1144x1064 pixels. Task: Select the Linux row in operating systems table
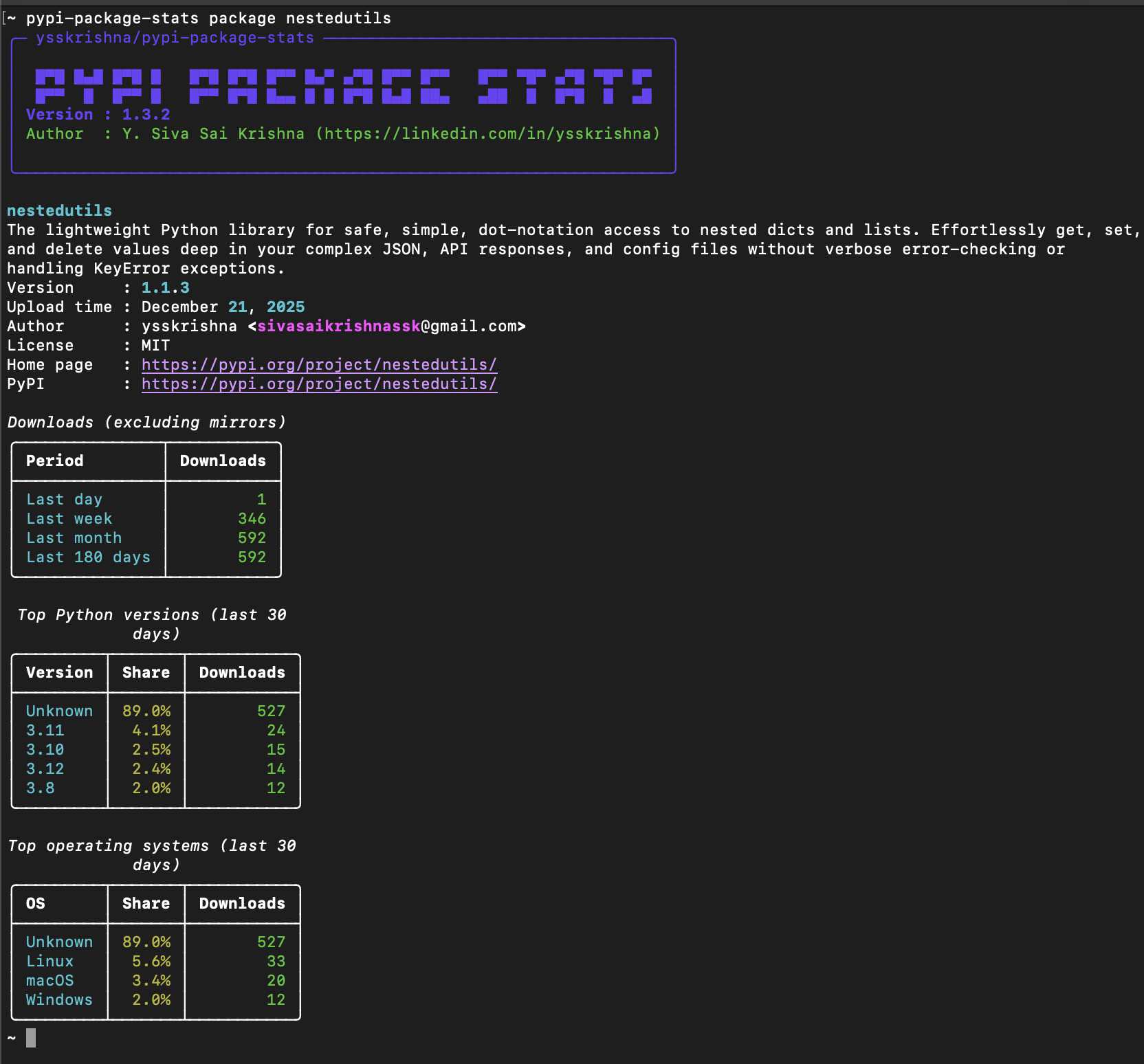49,961
